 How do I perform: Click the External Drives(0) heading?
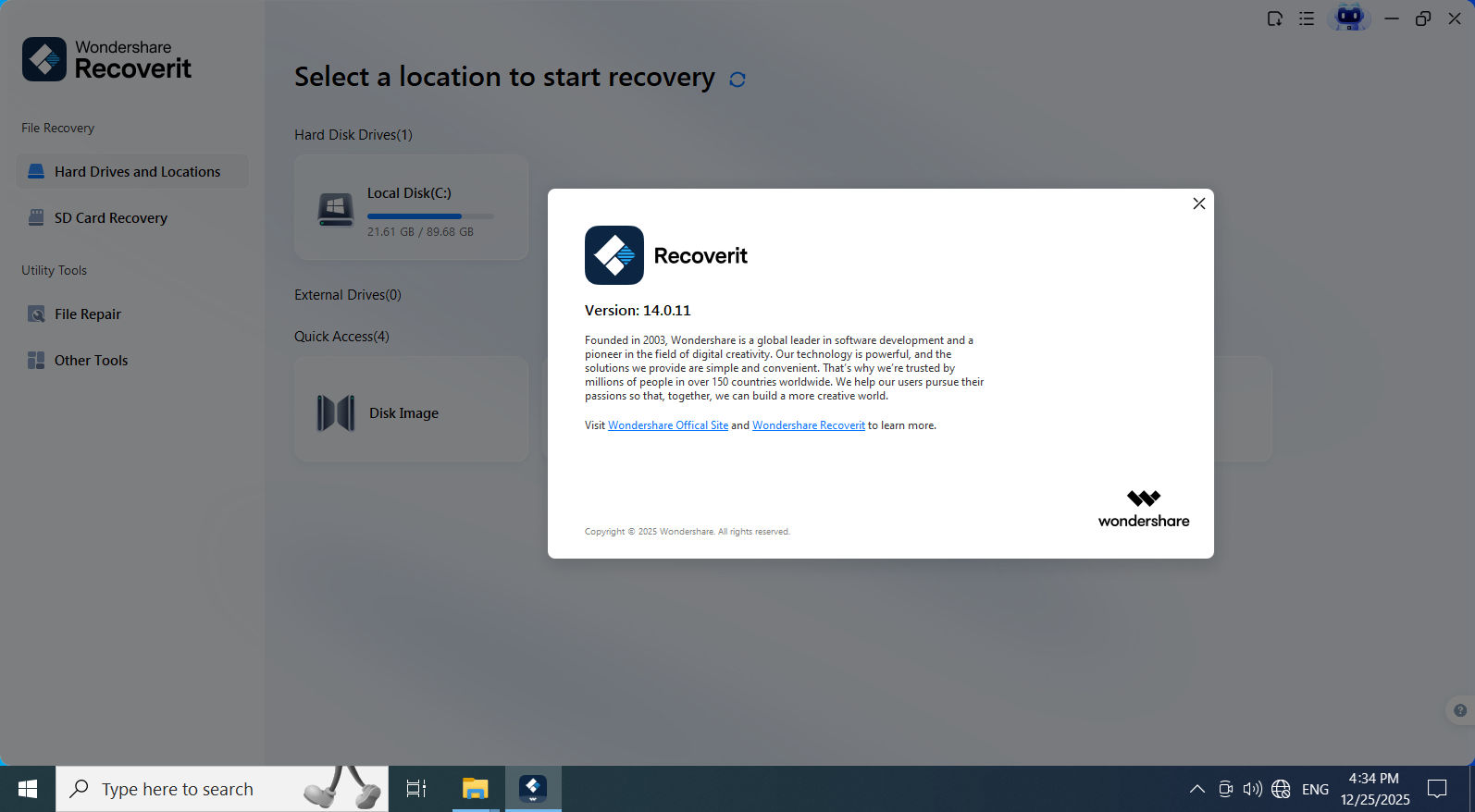click(x=348, y=295)
